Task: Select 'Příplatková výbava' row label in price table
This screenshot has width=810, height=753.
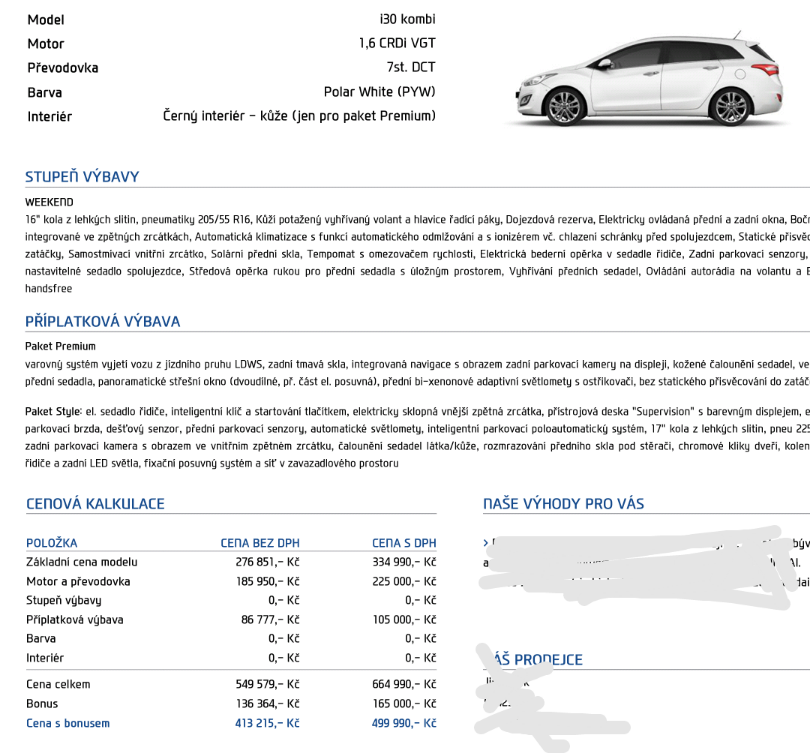Action: click(75, 620)
